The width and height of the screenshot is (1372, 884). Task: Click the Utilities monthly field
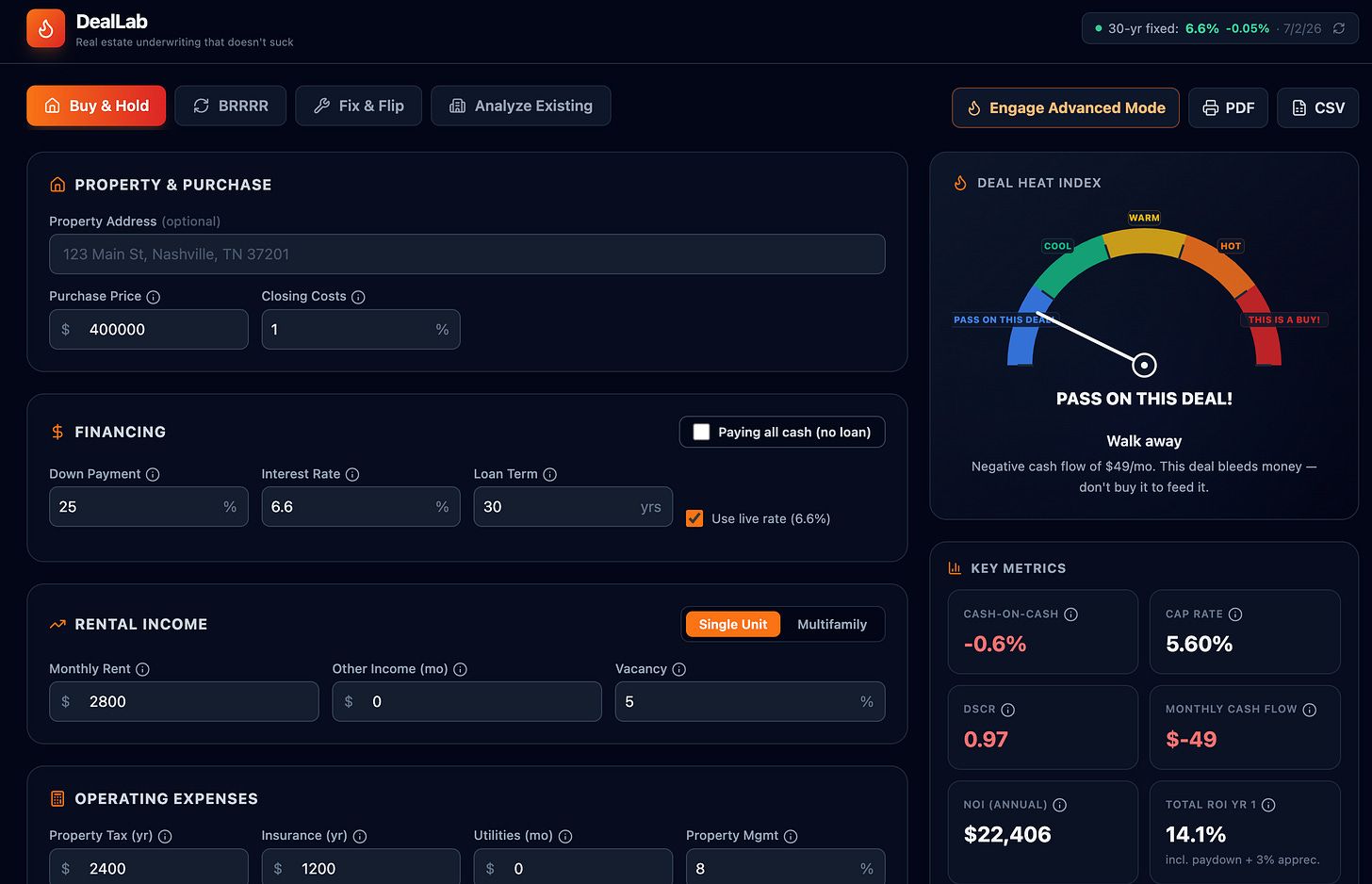click(x=573, y=868)
